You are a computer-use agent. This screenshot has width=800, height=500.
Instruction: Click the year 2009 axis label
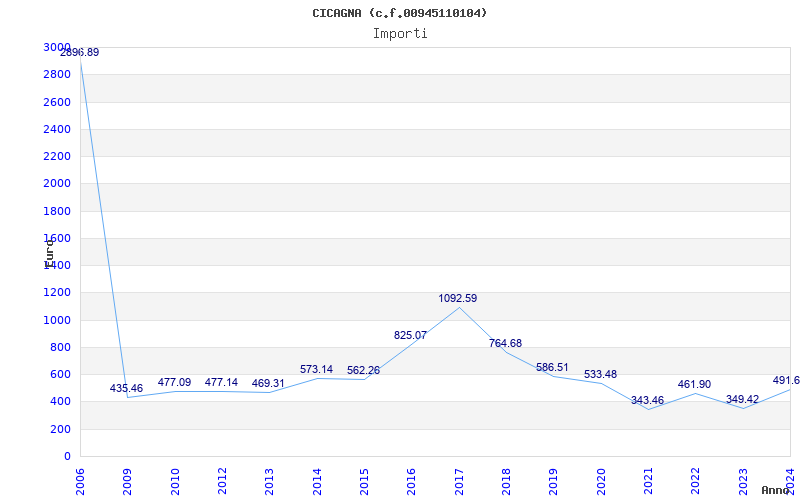[128, 482]
